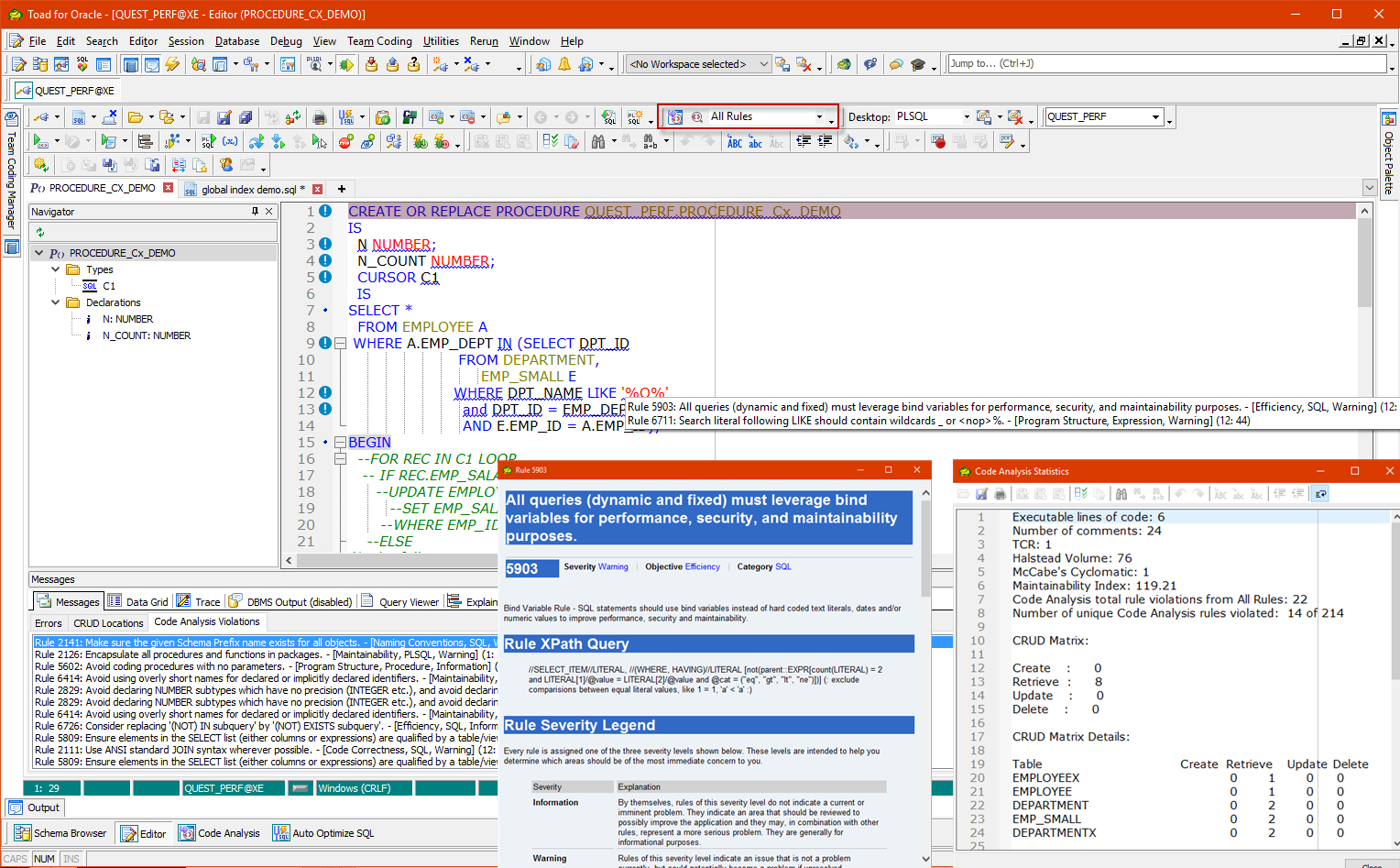Image resolution: width=1400 pixels, height=868 pixels.
Task: Open the QUEST_PERF schema dropdown
Action: click(1155, 117)
